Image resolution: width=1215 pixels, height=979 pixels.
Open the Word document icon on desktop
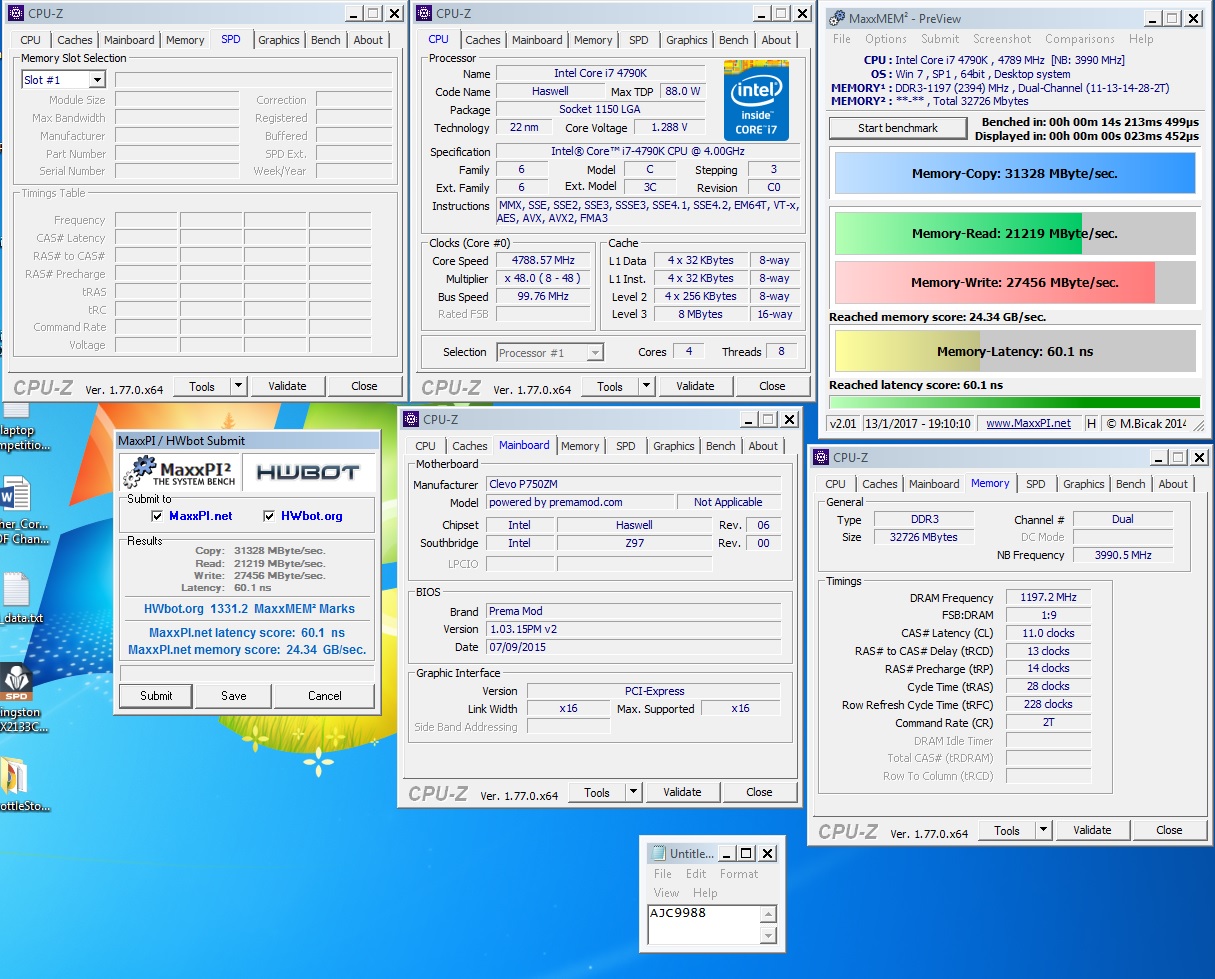(x=15, y=496)
